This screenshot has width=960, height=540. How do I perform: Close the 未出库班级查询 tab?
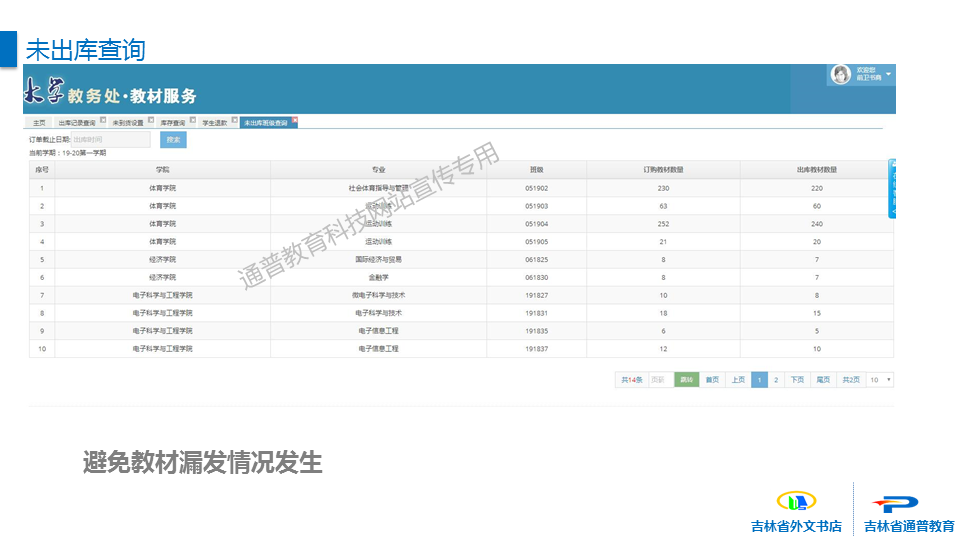(x=294, y=120)
